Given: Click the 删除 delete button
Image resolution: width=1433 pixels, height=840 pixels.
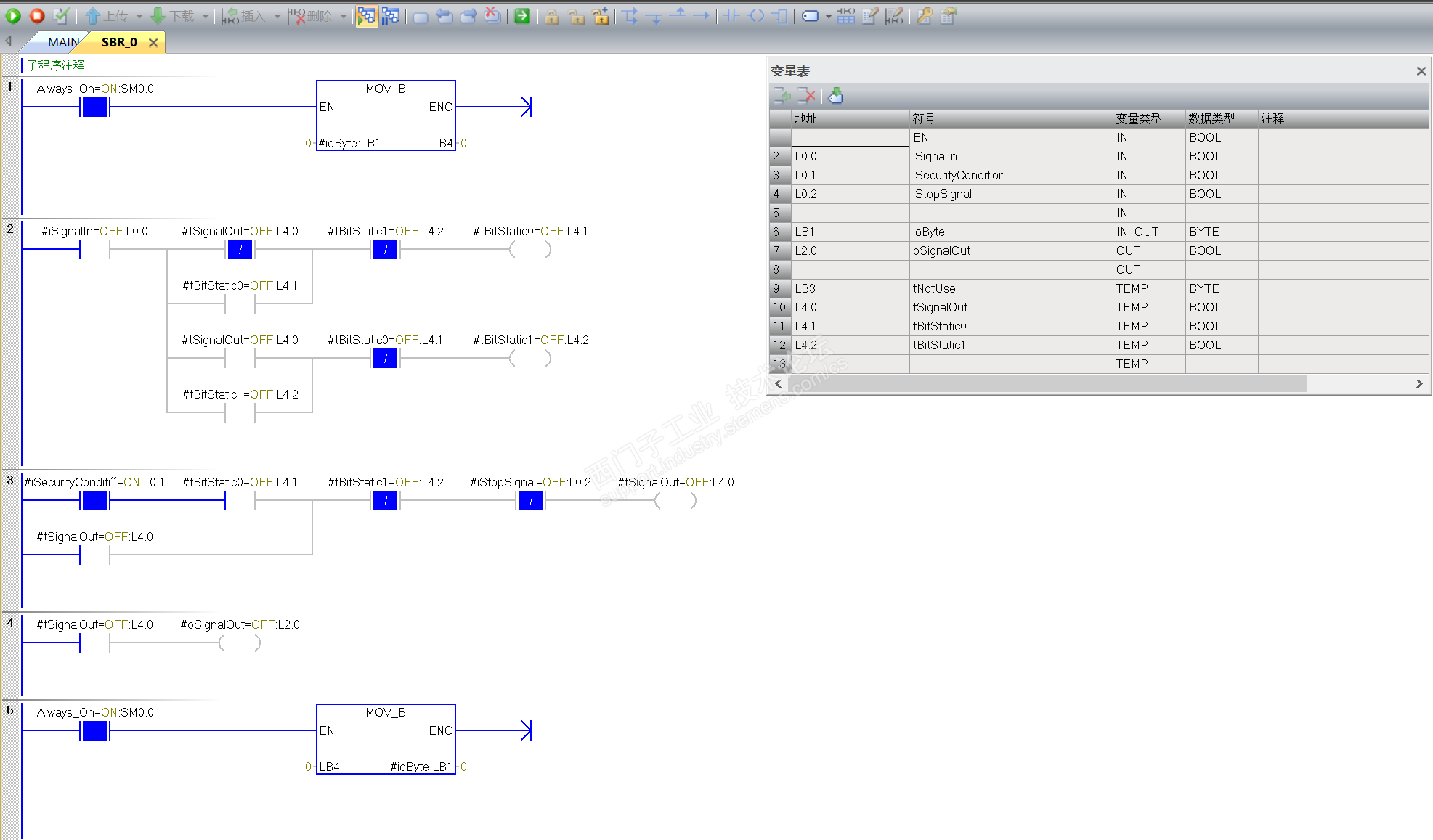Looking at the screenshot, I should [x=311, y=15].
